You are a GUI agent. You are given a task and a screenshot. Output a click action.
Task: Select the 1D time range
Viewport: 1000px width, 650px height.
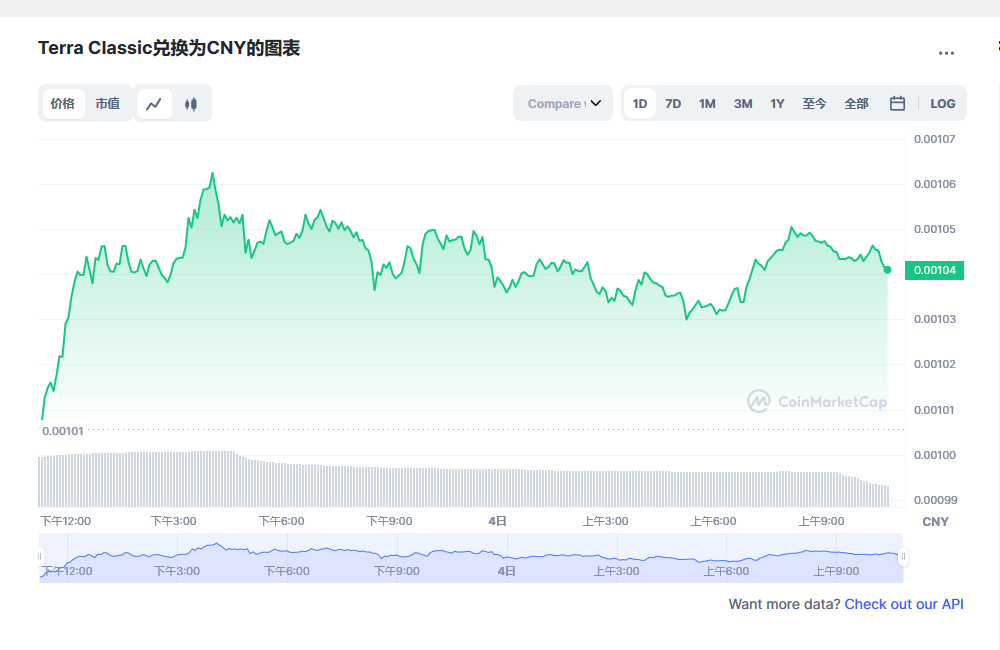[640, 103]
